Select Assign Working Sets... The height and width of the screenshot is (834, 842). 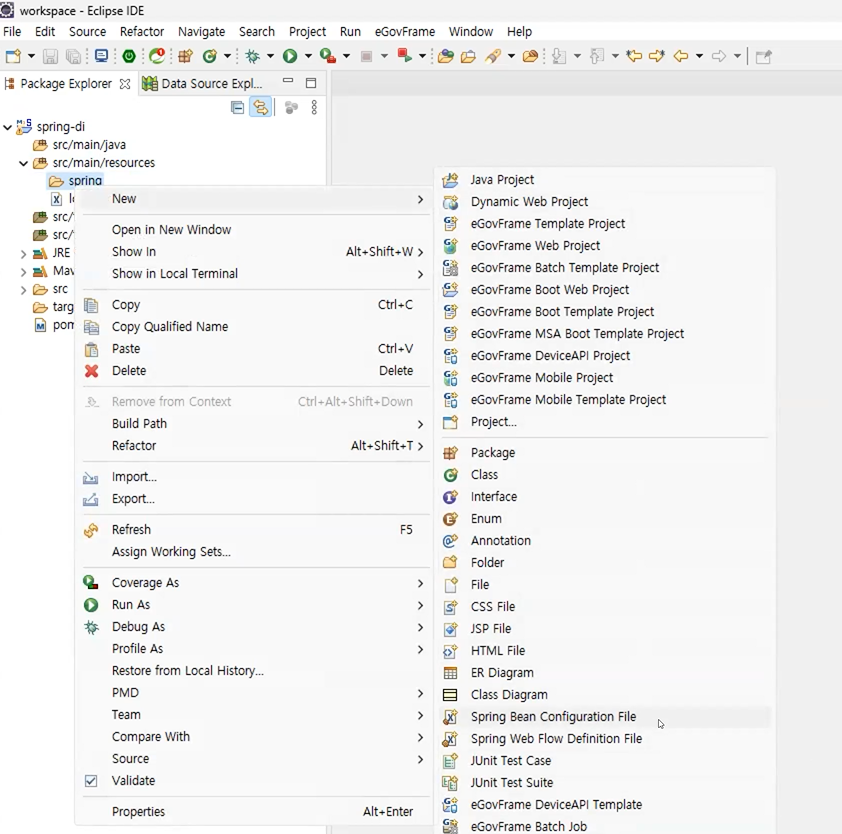[254, 552]
